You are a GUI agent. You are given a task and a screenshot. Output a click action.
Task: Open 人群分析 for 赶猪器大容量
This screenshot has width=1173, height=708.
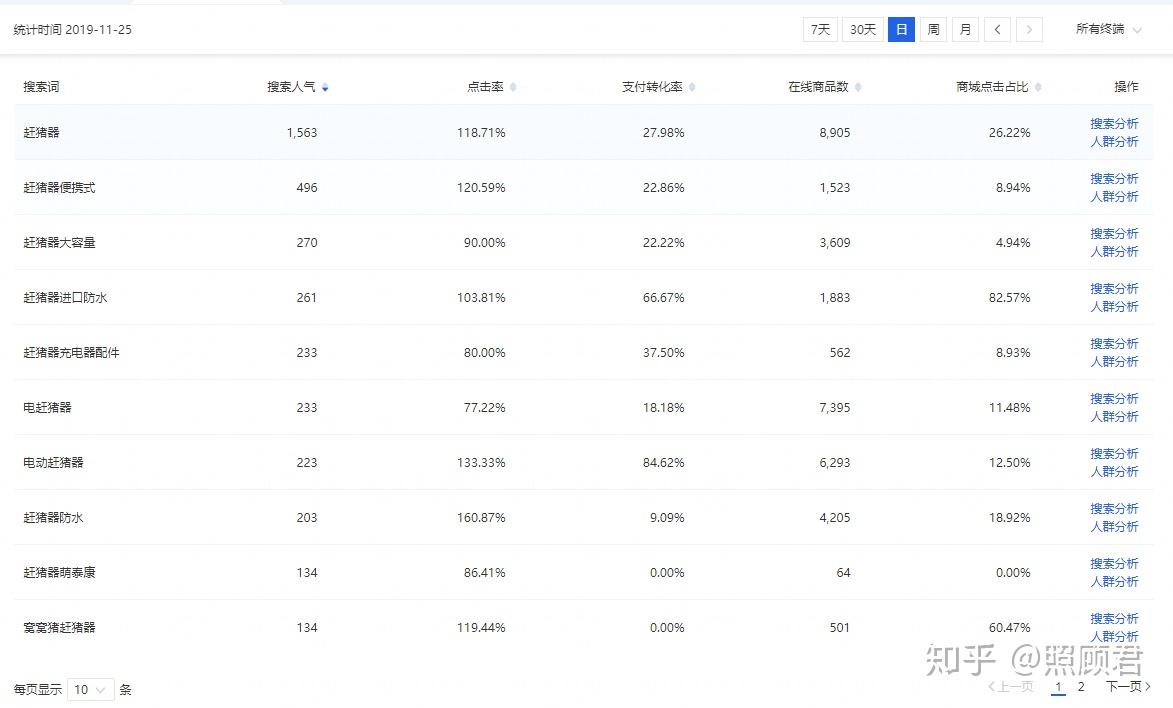point(1114,251)
